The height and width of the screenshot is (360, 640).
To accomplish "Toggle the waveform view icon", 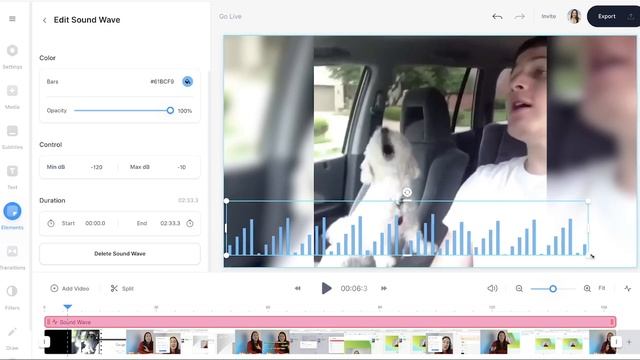I will (x=628, y=289).
